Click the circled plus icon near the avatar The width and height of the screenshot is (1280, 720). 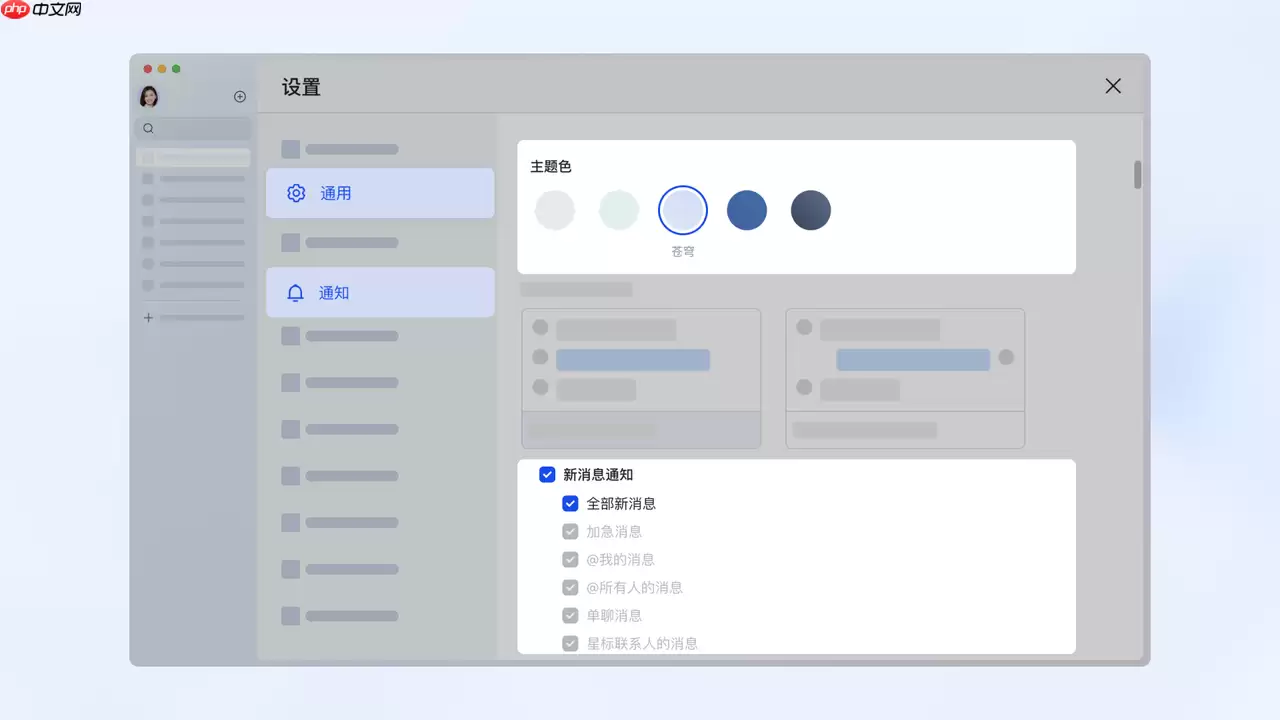click(x=240, y=96)
